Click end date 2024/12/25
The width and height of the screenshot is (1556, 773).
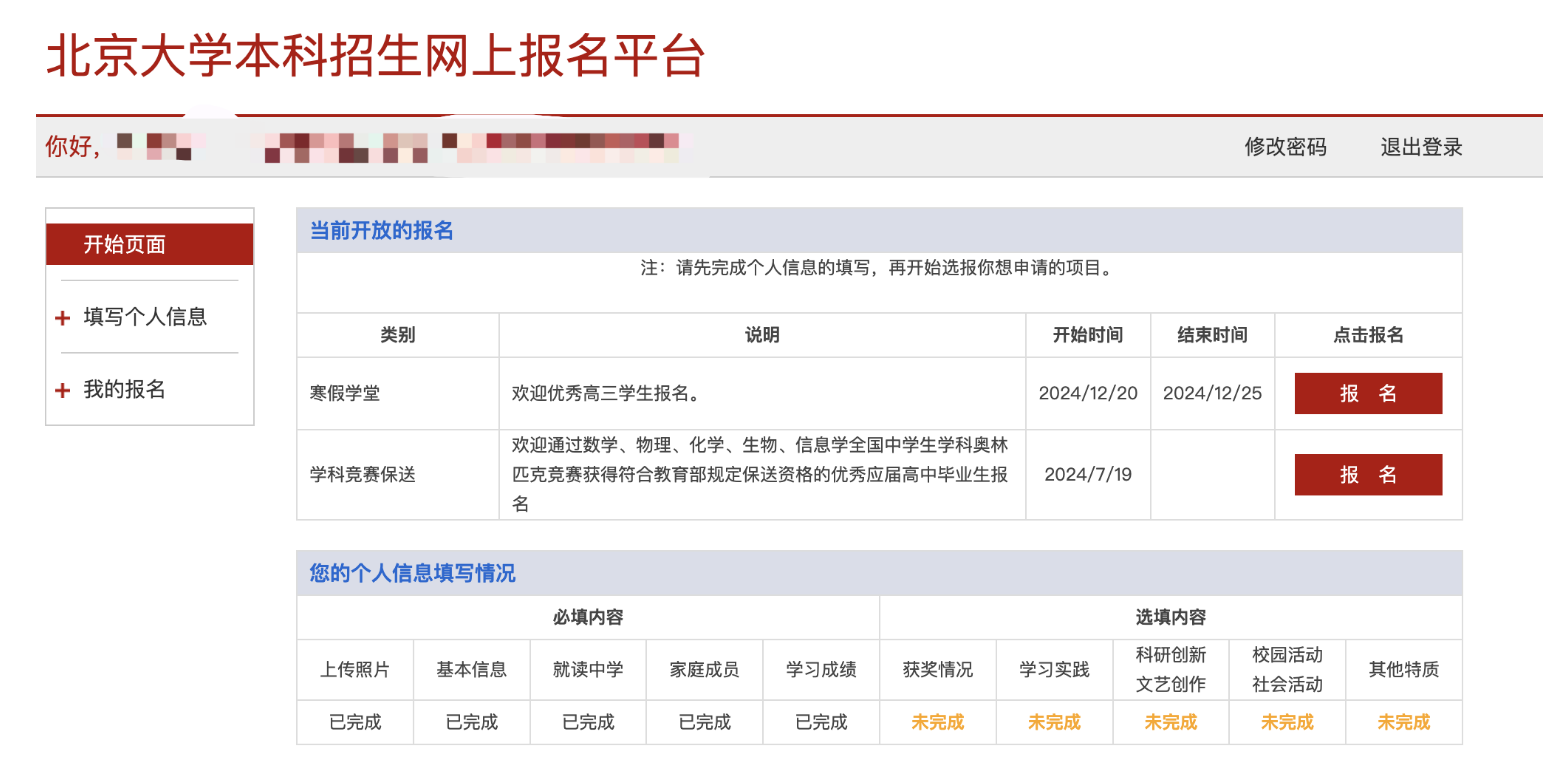click(x=1212, y=393)
